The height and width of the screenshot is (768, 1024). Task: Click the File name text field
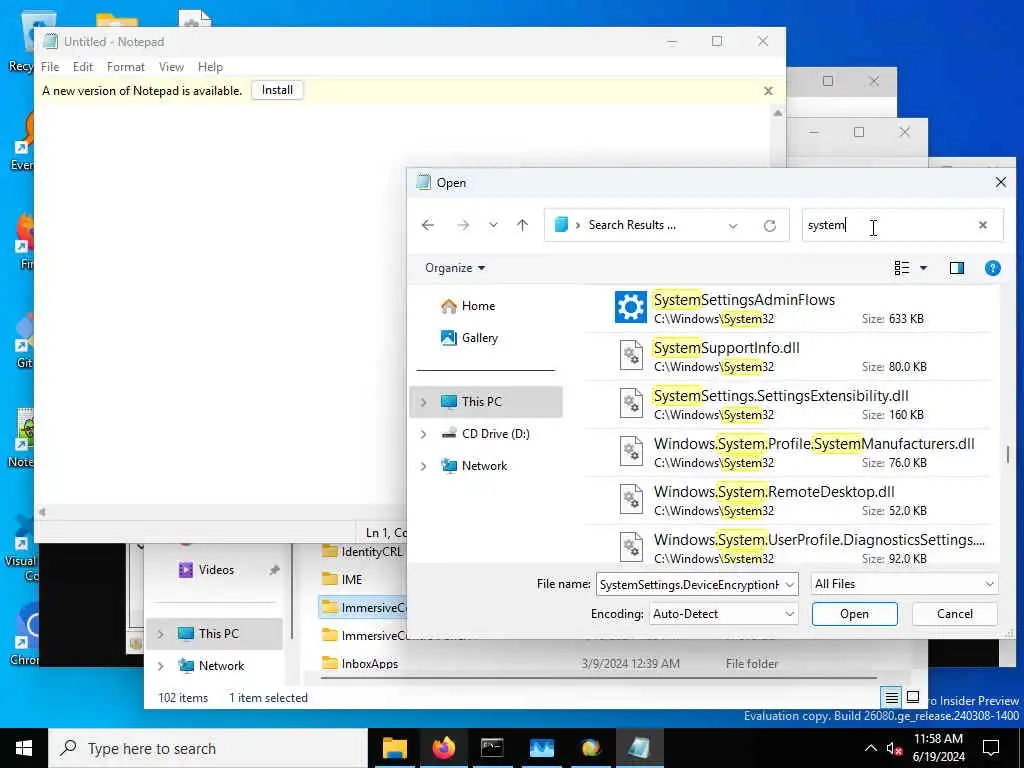tap(689, 584)
